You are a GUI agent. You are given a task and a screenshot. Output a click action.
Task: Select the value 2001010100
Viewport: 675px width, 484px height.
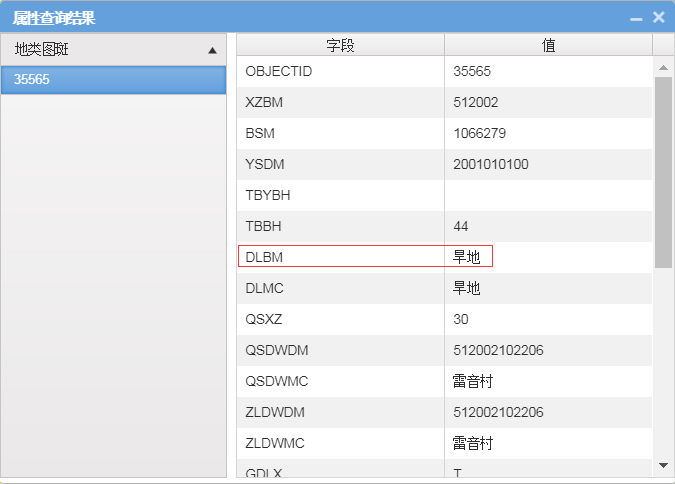coord(548,164)
